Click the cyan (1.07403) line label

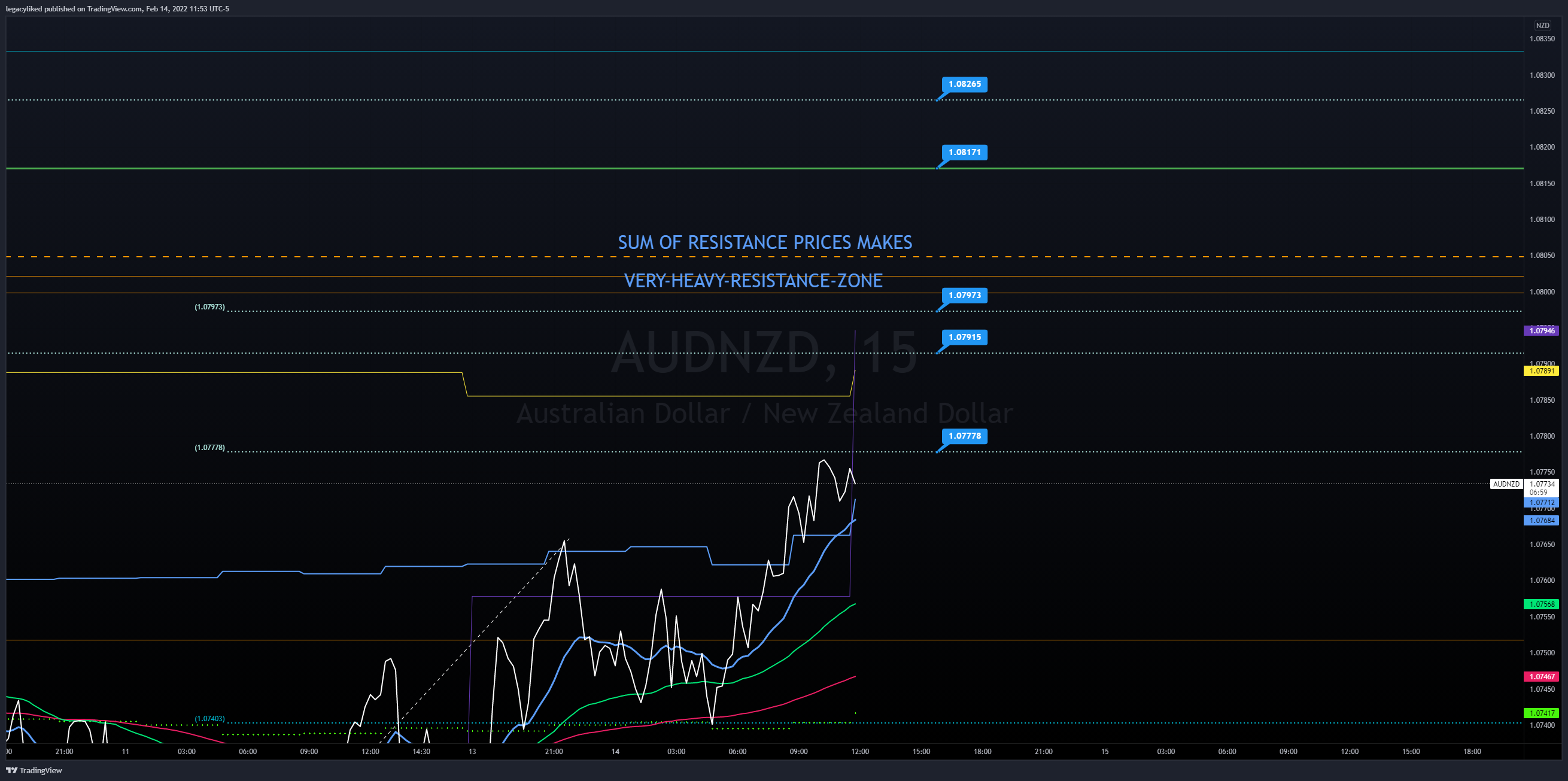click(209, 719)
